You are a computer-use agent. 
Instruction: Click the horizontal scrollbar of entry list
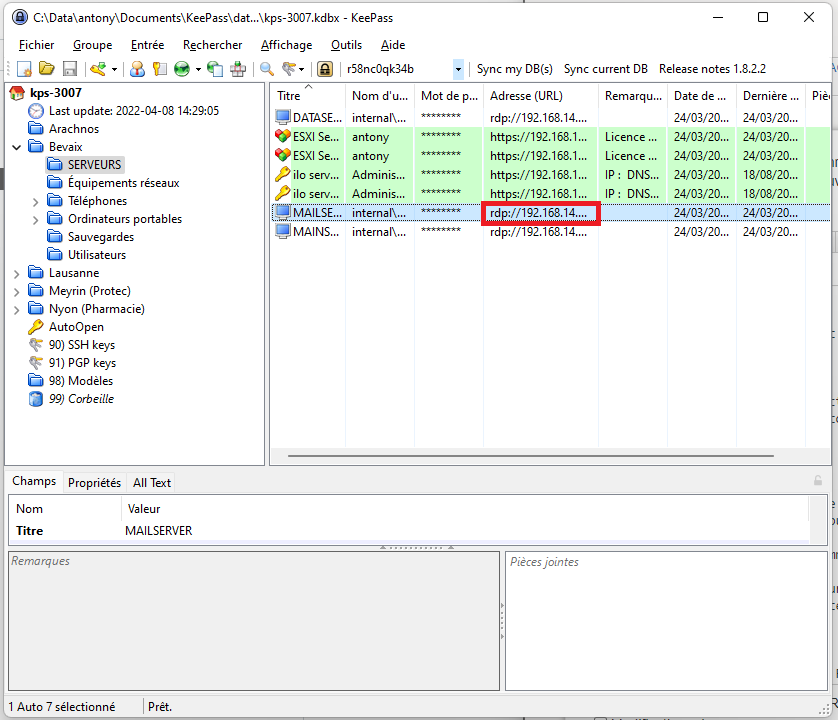531,456
